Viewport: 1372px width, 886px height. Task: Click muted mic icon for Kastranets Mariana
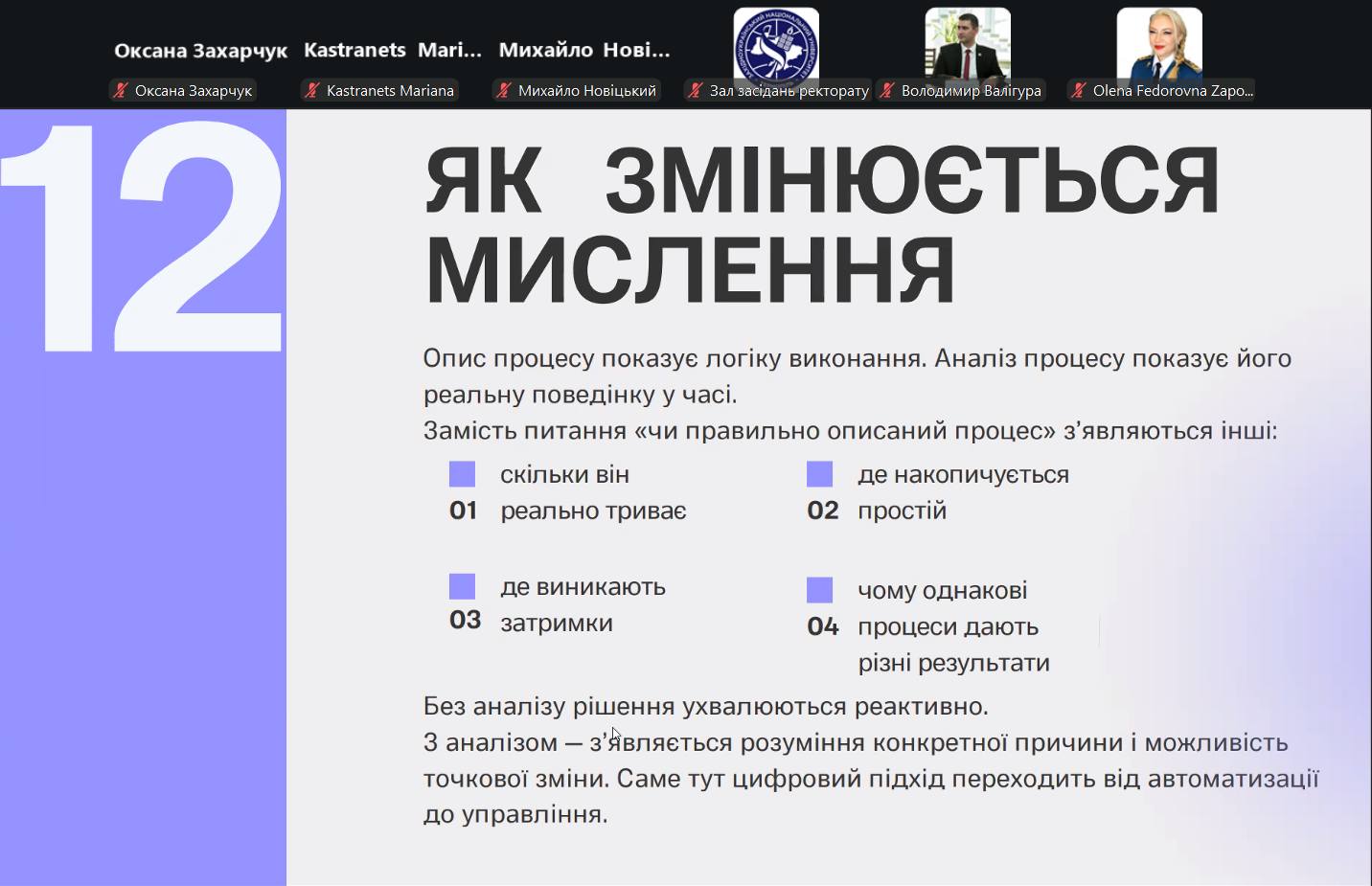312,91
